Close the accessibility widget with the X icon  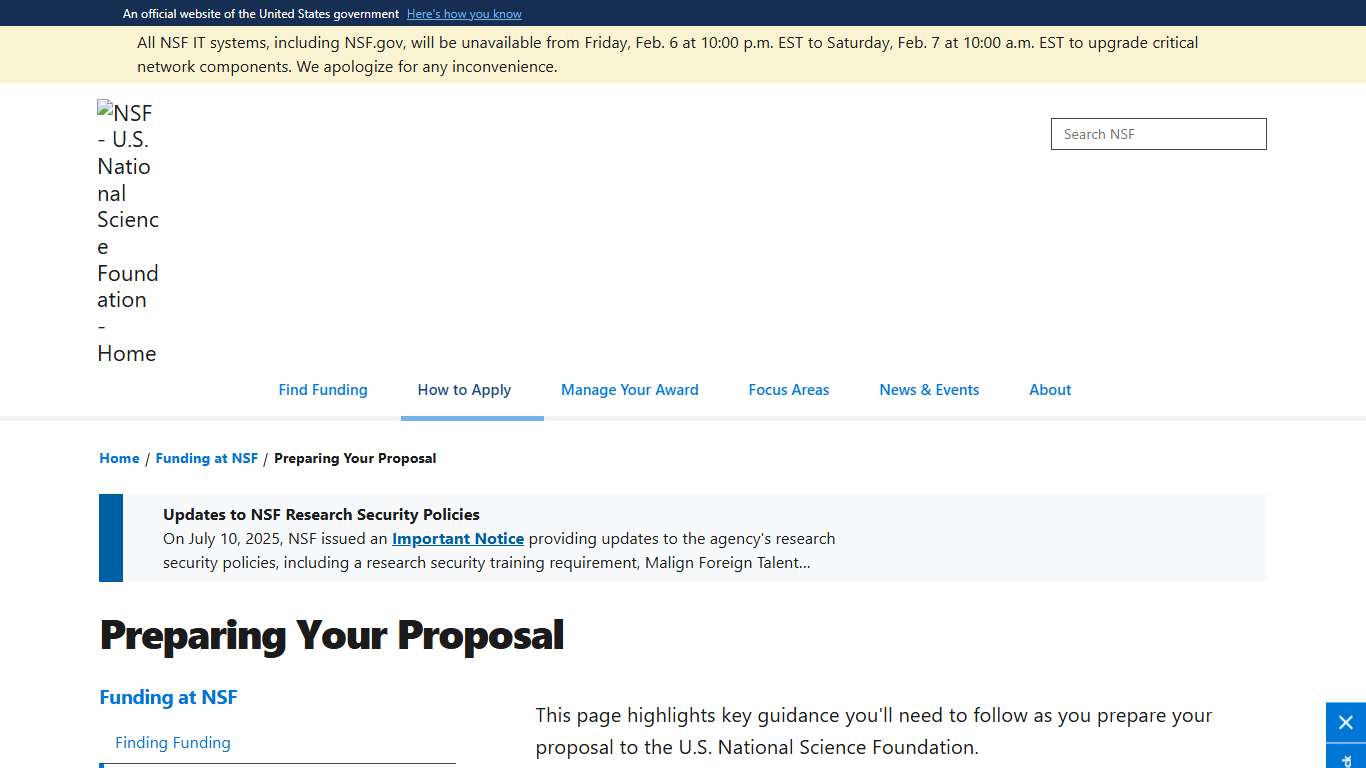pyautogui.click(x=1344, y=722)
